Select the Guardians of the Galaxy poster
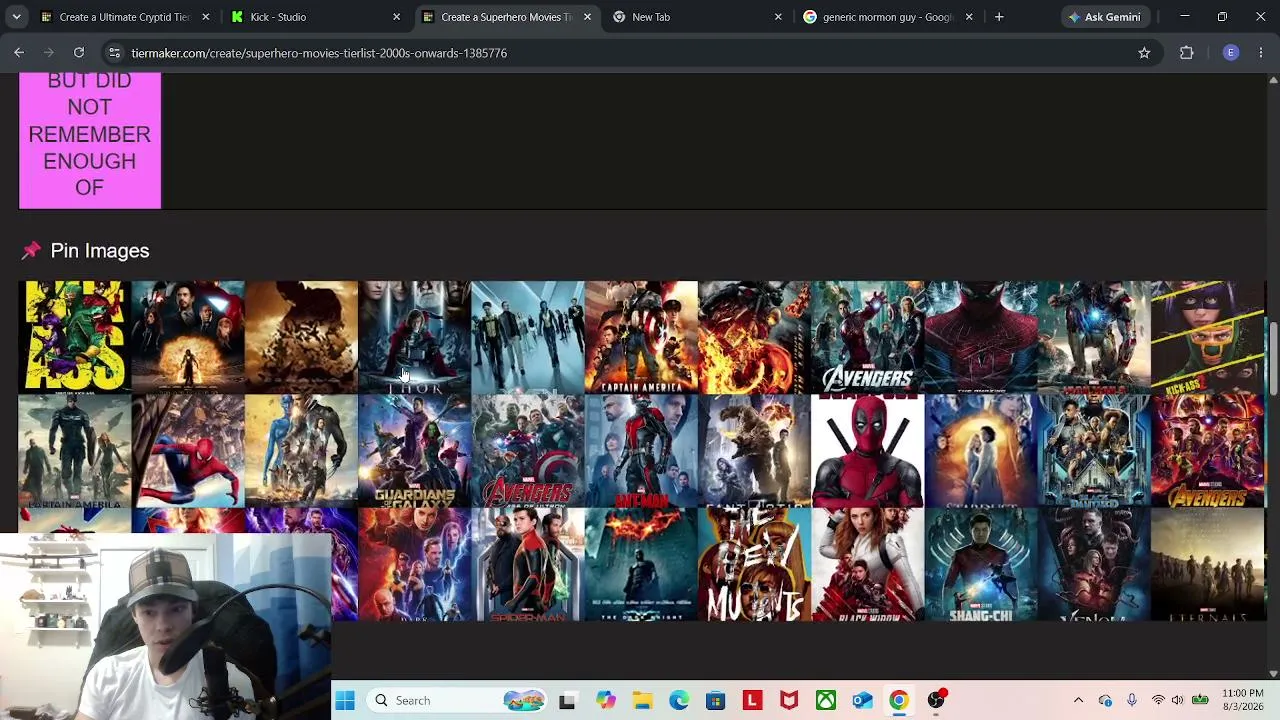The width and height of the screenshot is (1280, 720). tap(414, 451)
